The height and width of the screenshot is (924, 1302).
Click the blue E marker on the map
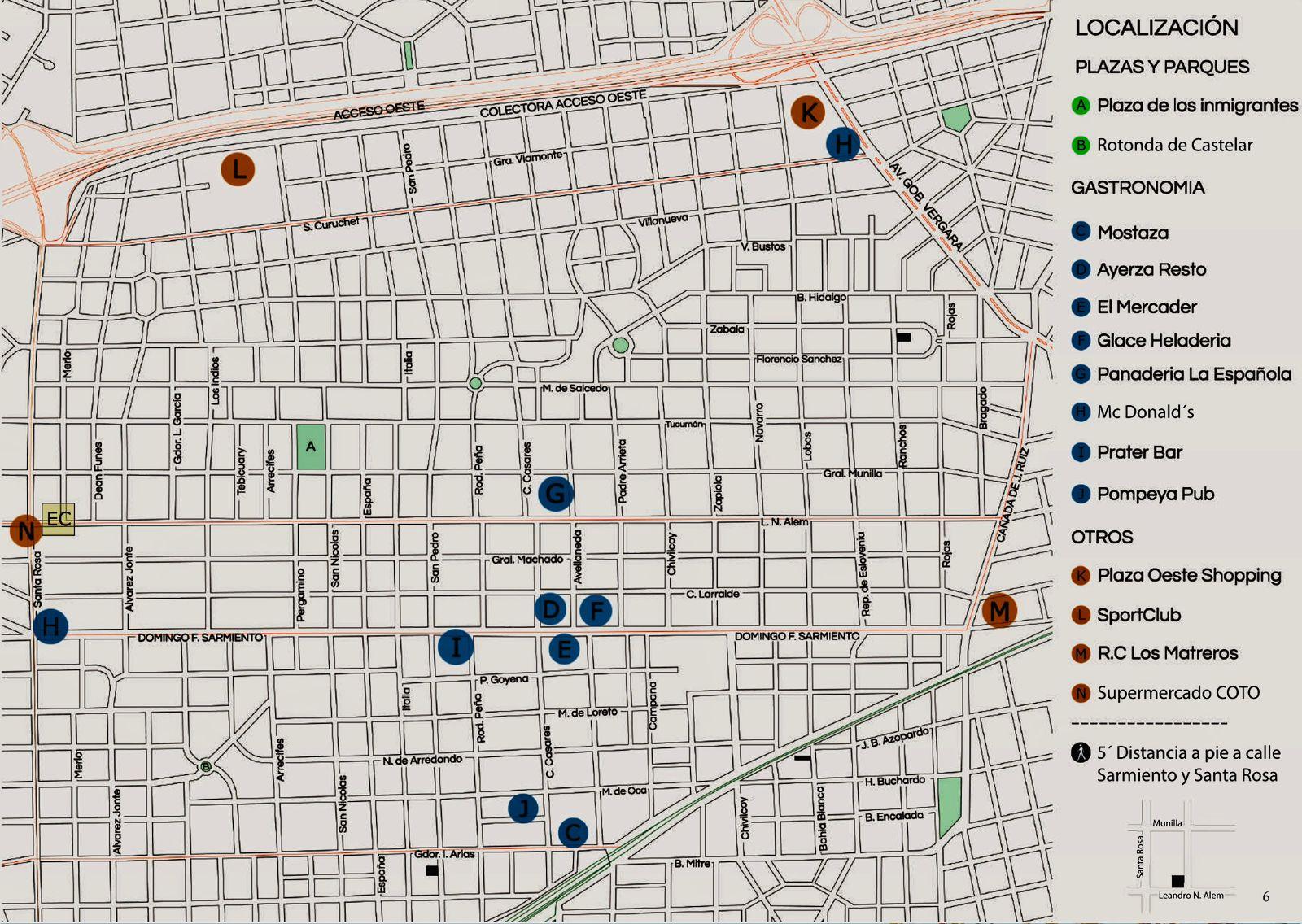point(564,649)
